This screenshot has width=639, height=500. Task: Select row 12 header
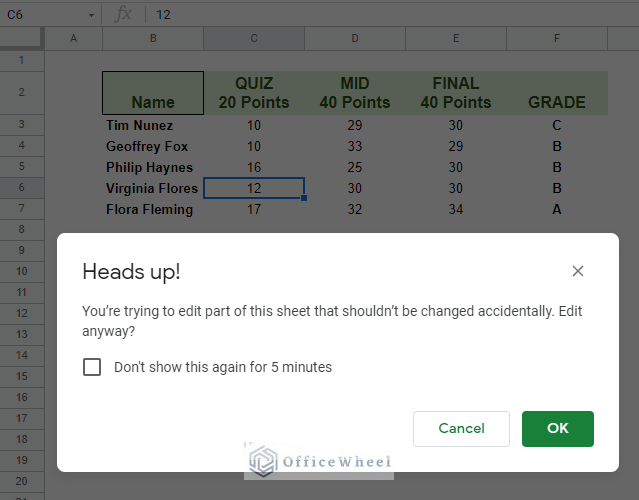pyautogui.click(x=22, y=313)
